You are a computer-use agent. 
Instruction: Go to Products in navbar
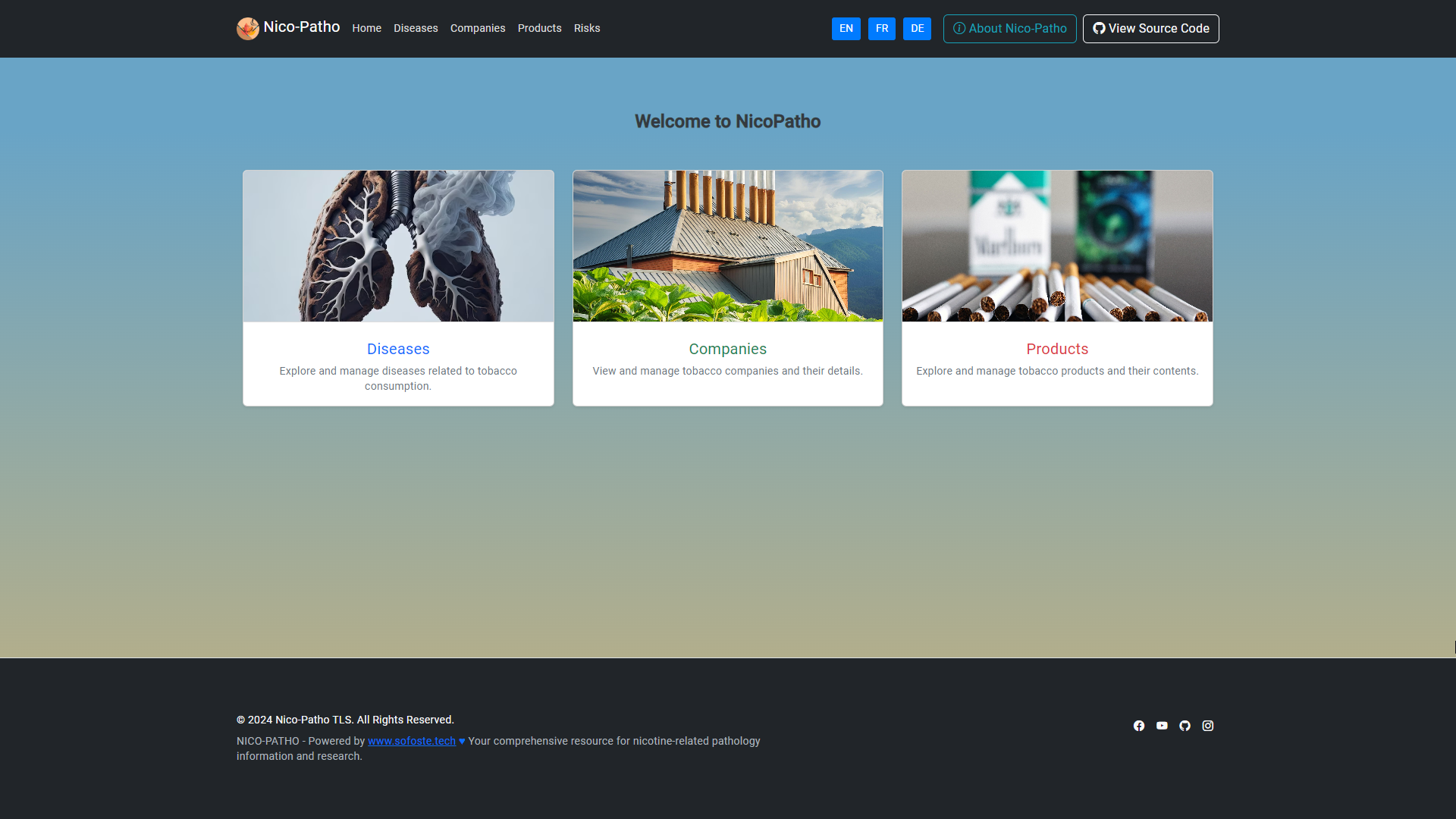(539, 29)
